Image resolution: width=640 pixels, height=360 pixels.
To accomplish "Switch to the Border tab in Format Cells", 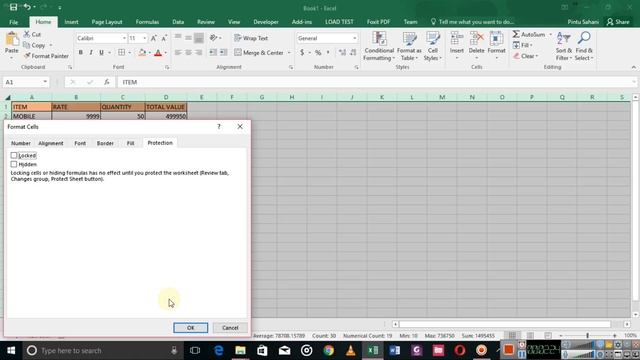I will pyautogui.click(x=105, y=143).
